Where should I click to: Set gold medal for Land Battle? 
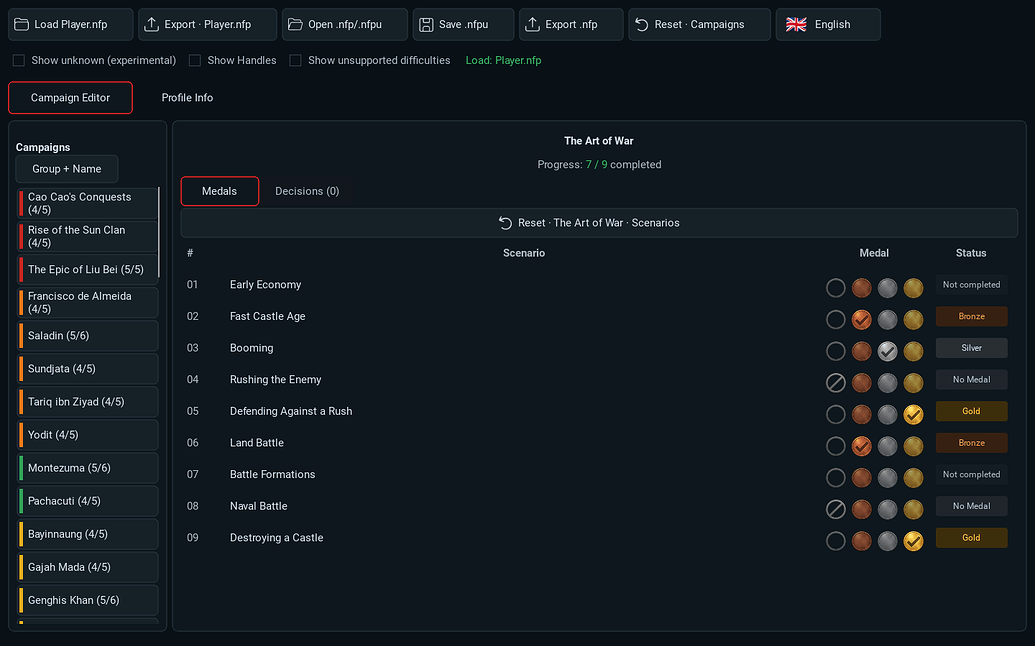913,446
